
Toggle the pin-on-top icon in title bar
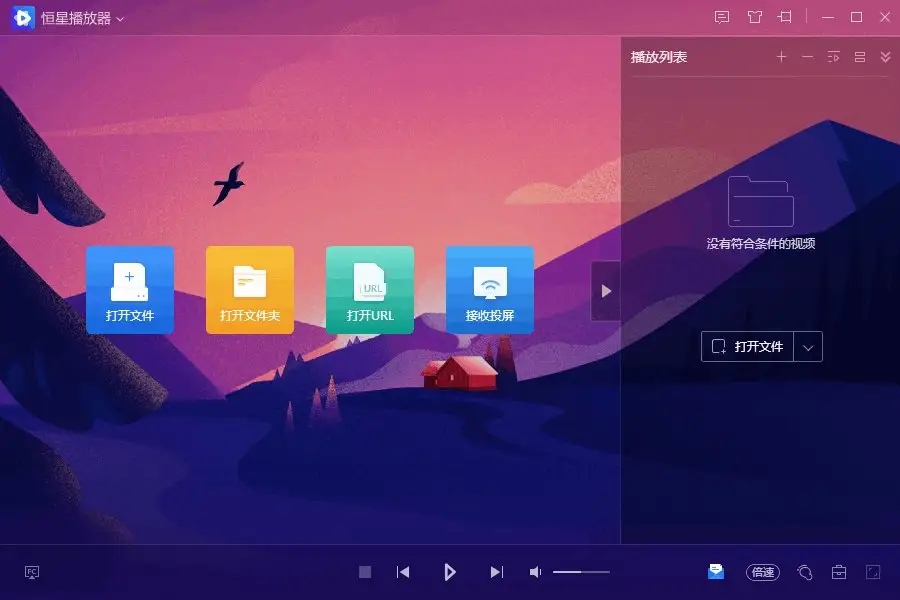(x=785, y=17)
